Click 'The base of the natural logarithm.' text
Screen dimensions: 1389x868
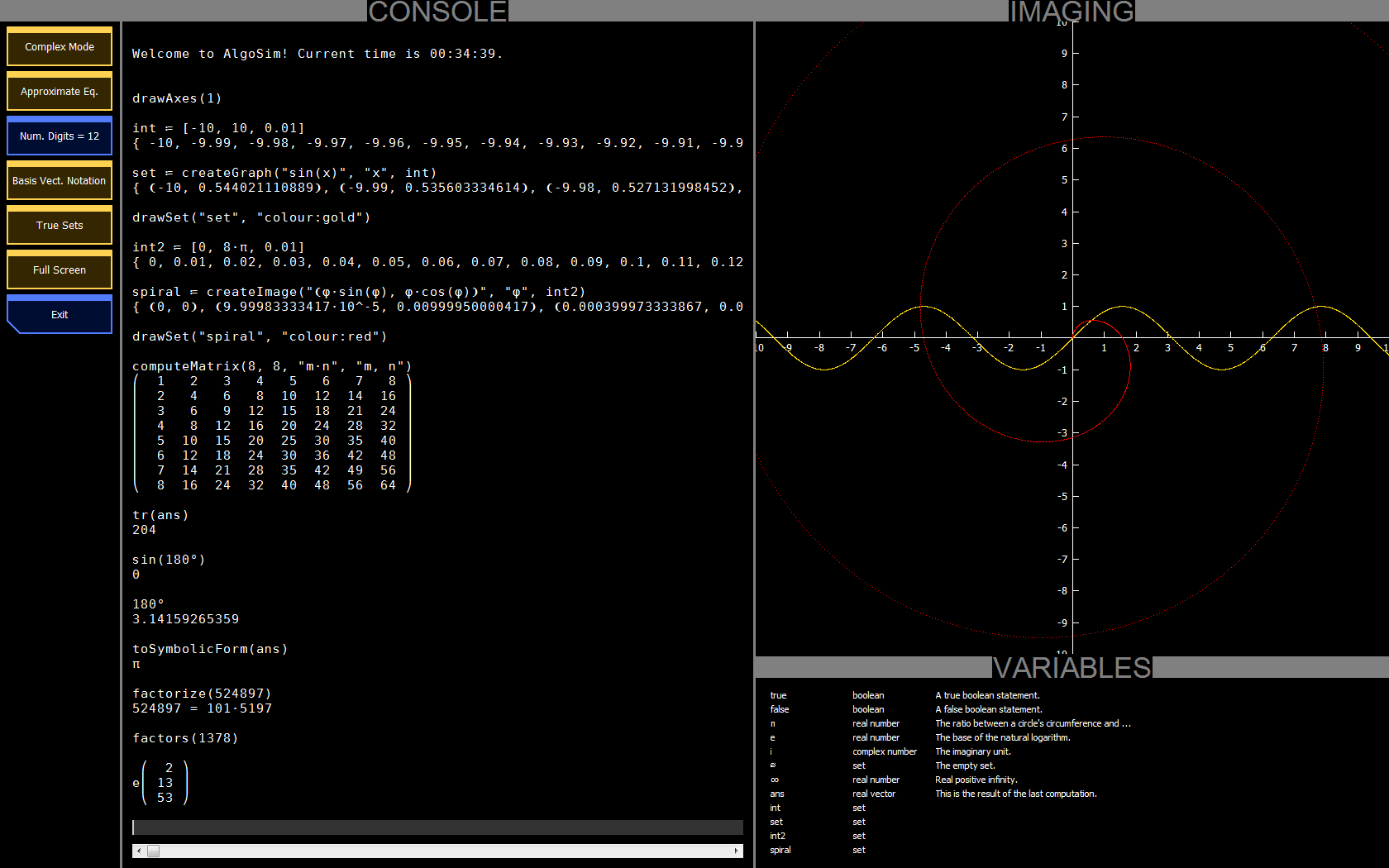tap(1003, 737)
